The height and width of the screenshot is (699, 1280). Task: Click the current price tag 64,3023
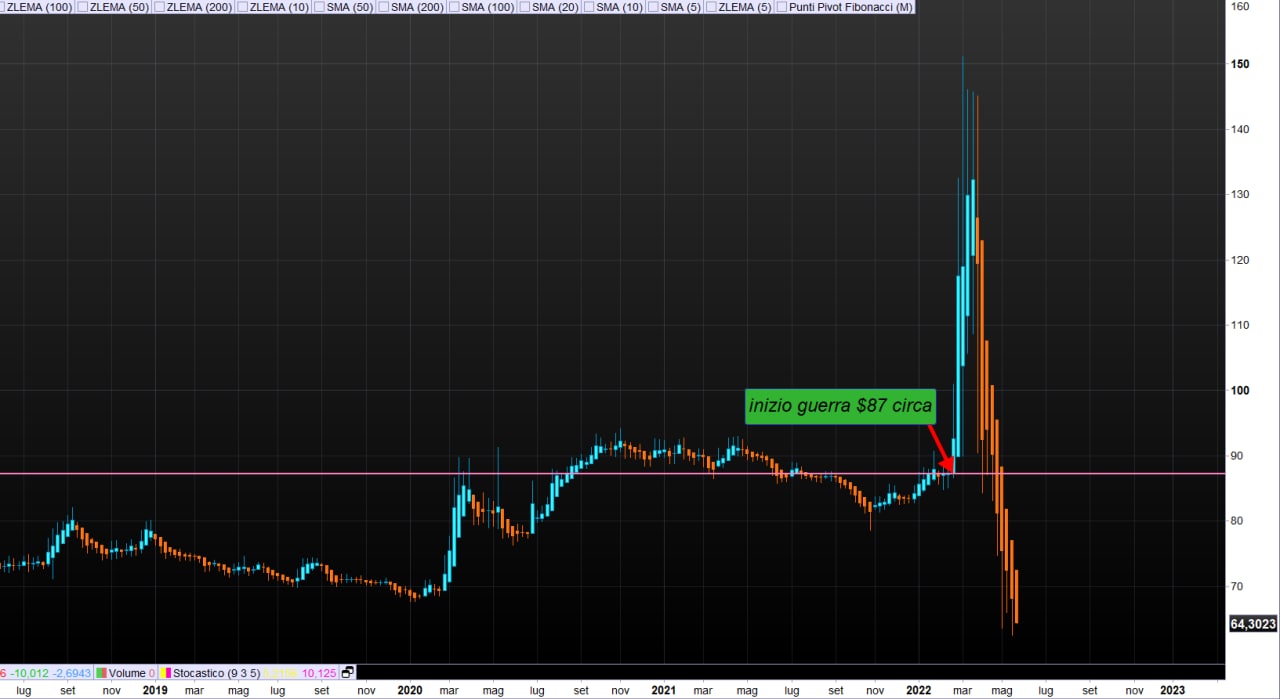pos(1252,624)
